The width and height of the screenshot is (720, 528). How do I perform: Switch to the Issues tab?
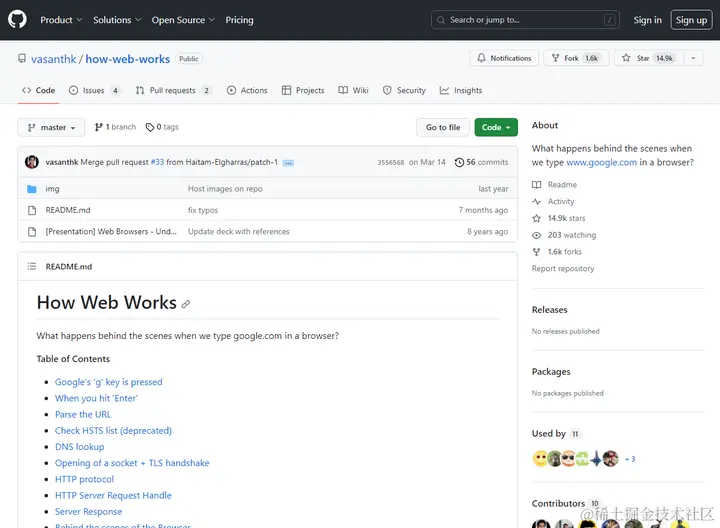point(94,90)
